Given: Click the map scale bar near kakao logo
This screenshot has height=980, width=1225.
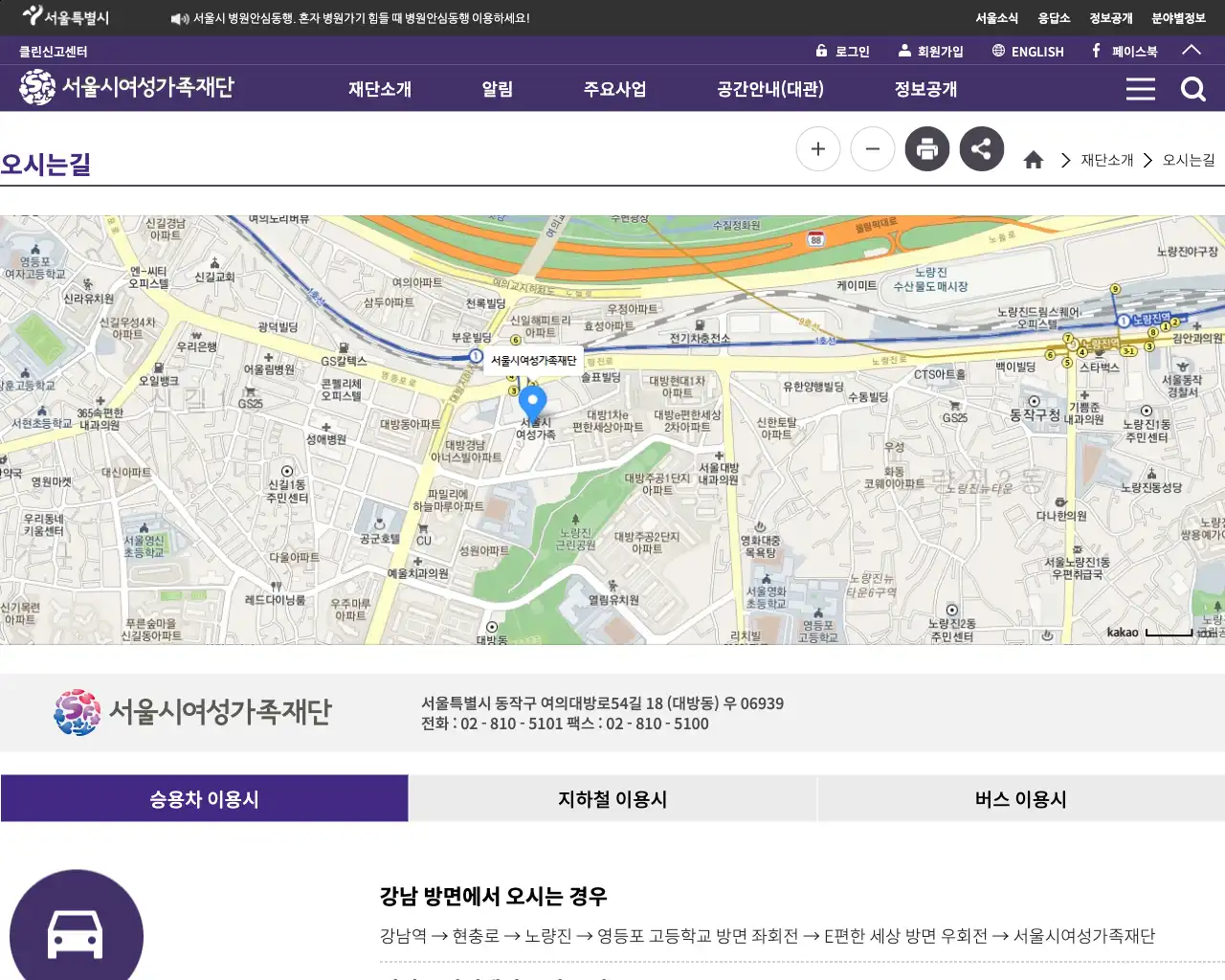Looking at the screenshot, I should [1169, 633].
